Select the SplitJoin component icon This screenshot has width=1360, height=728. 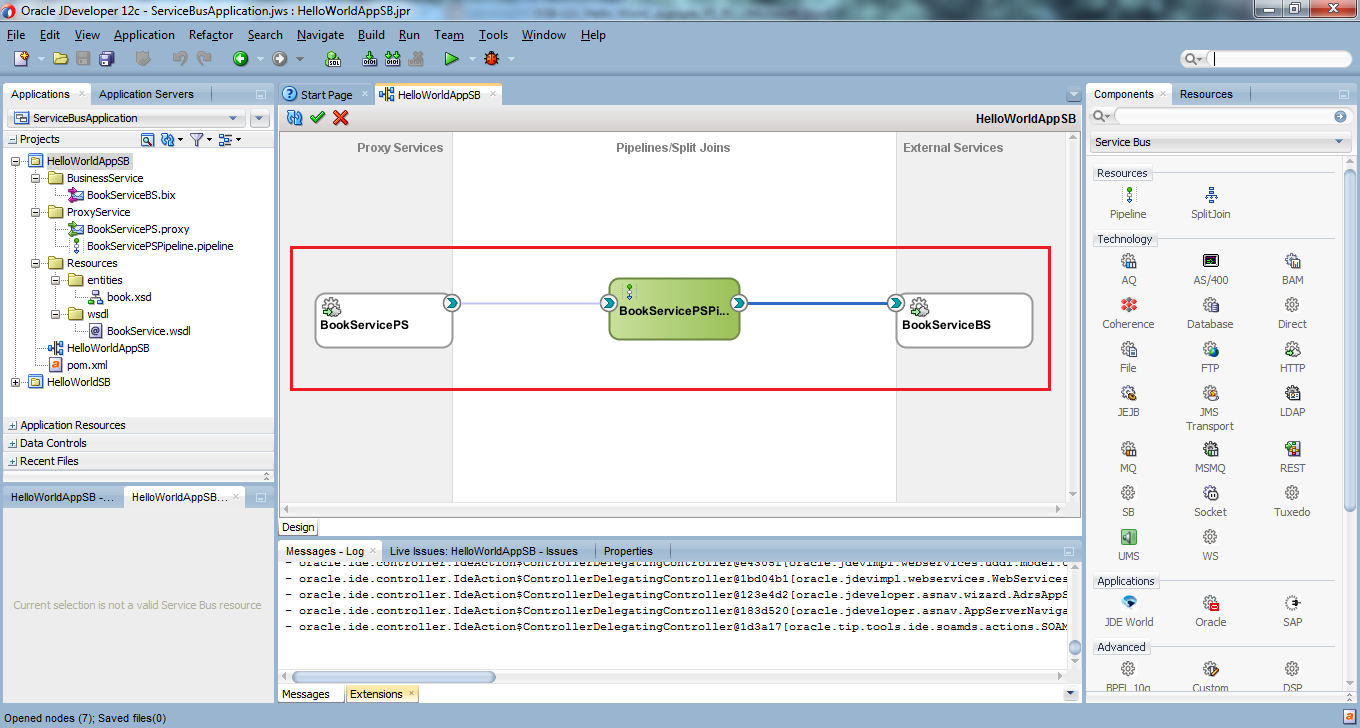[1210, 195]
